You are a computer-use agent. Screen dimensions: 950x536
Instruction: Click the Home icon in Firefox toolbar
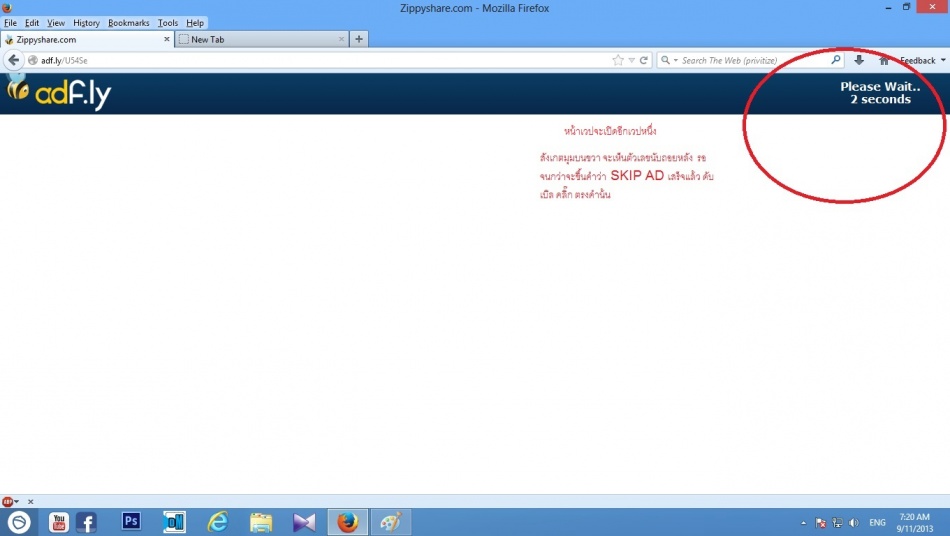883,60
